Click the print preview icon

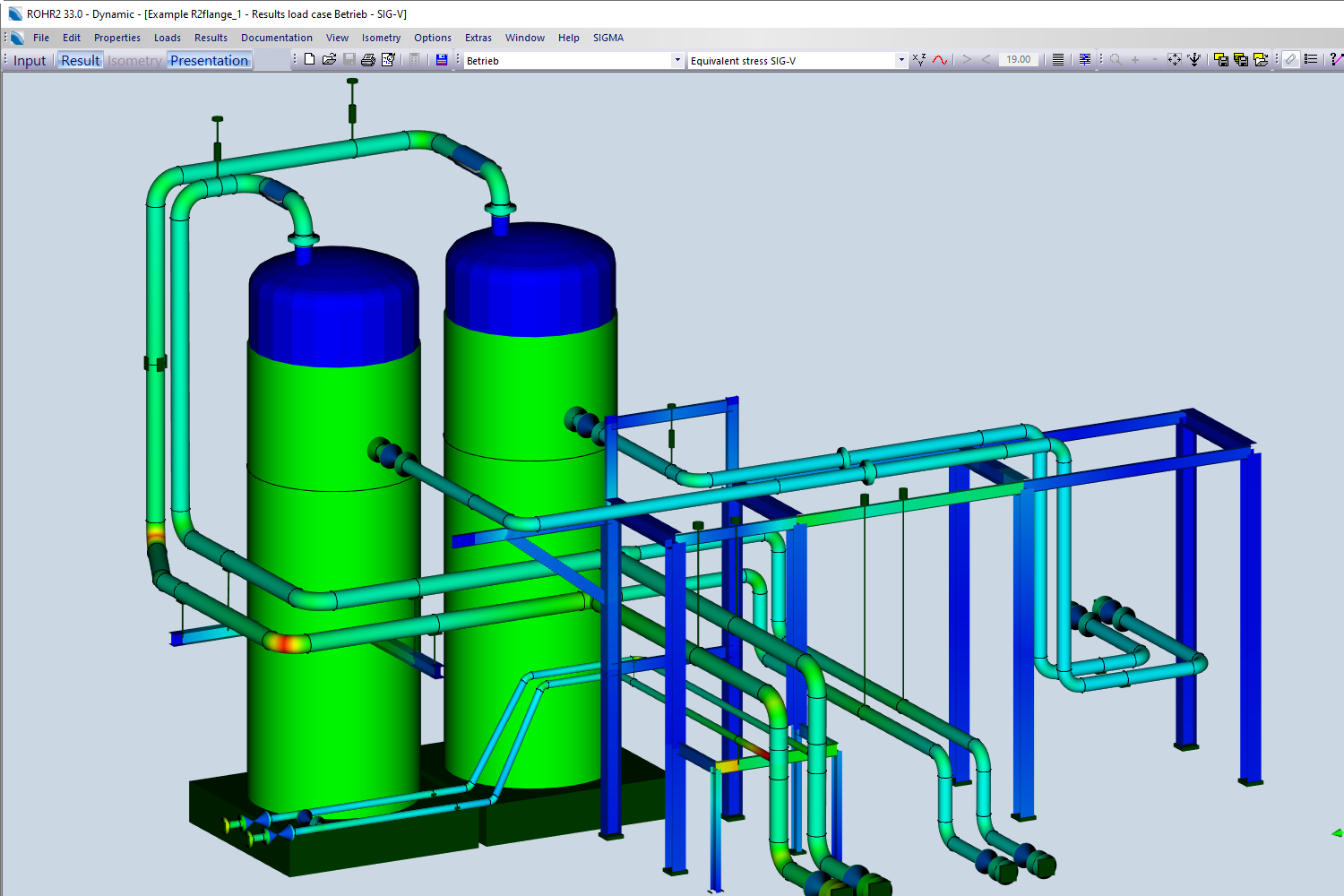coord(388,60)
